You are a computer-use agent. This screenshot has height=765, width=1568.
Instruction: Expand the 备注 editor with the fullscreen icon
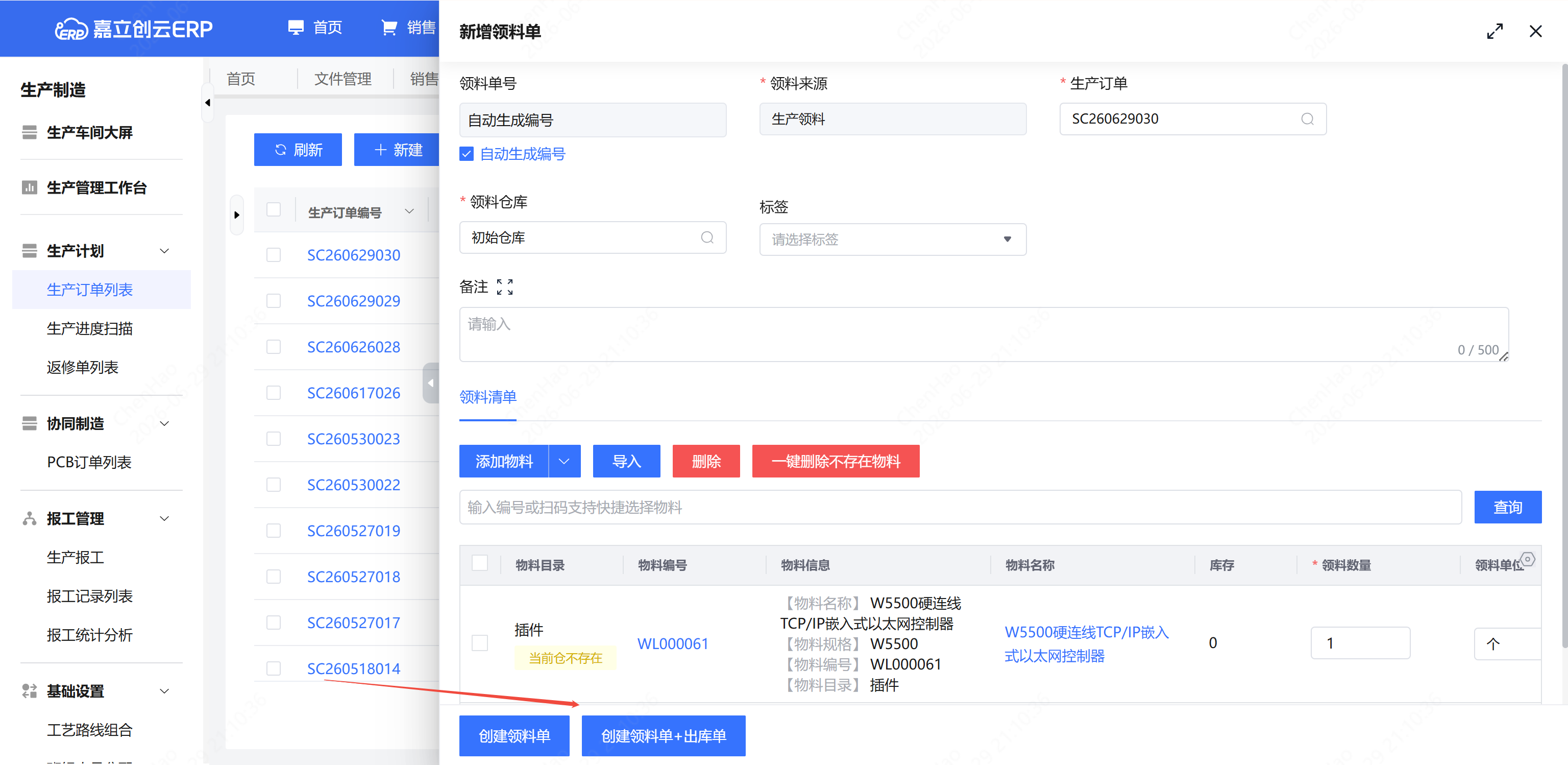point(505,287)
